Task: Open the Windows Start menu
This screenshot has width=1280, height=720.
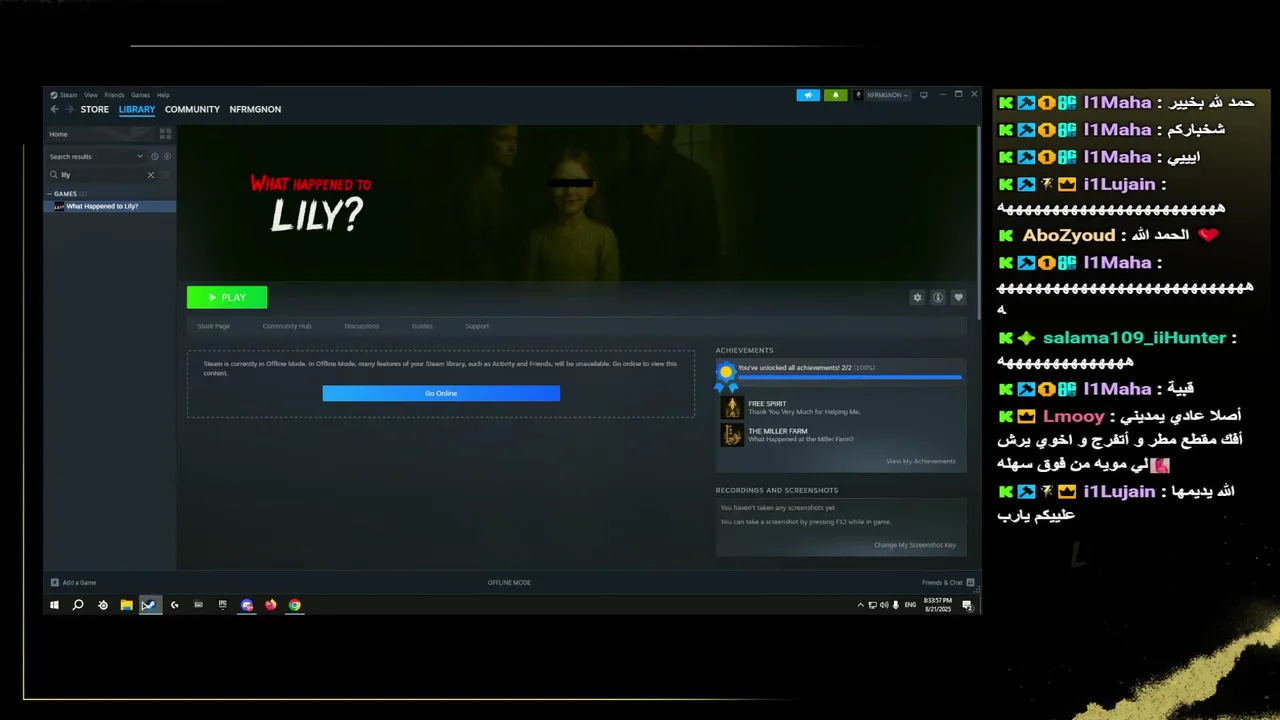Action: 54,605
